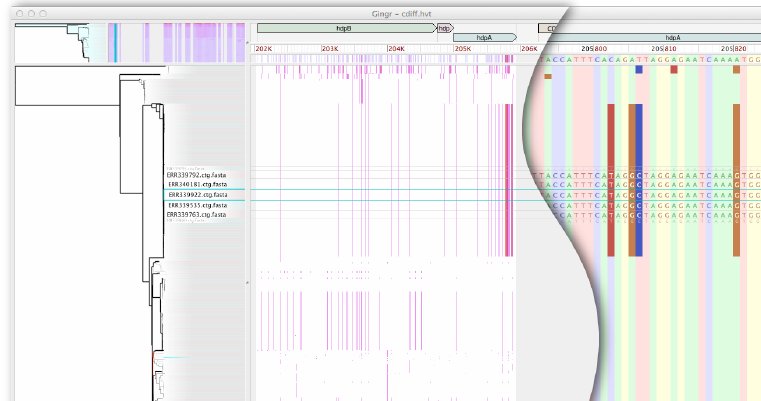Click the dense pink variant band near 206K
Image resolution: width=761 pixels, height=401 pixels.
(509, 180)
